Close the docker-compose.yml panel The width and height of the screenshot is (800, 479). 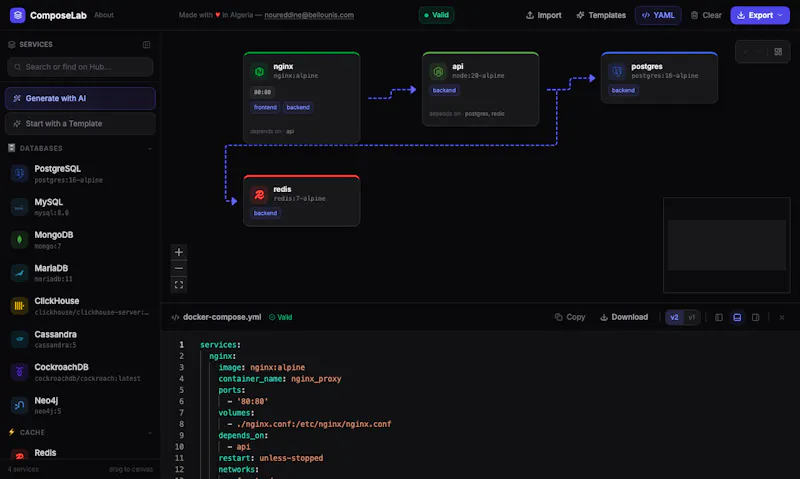coord(782,317)
